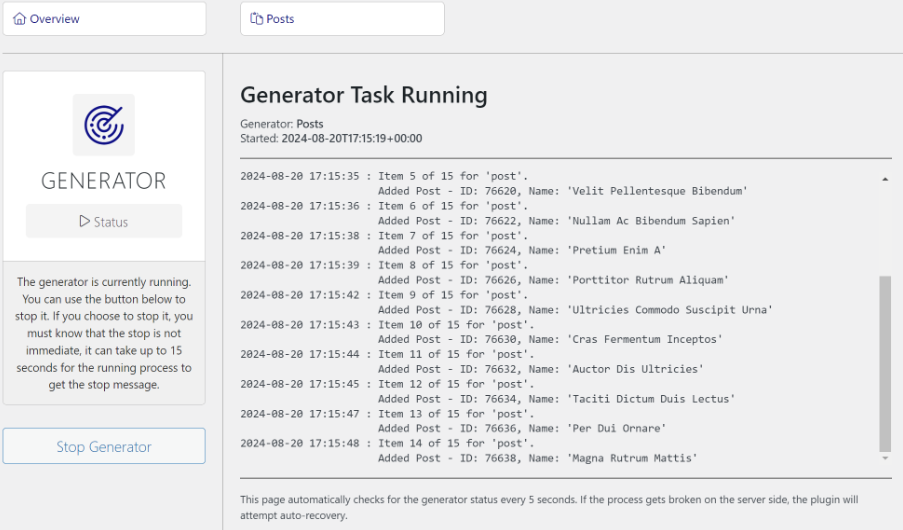Image resolution: width=903 pixels, height=530 pixels.
Task: Click the auto-check status footer note
Action: (549, 508)
